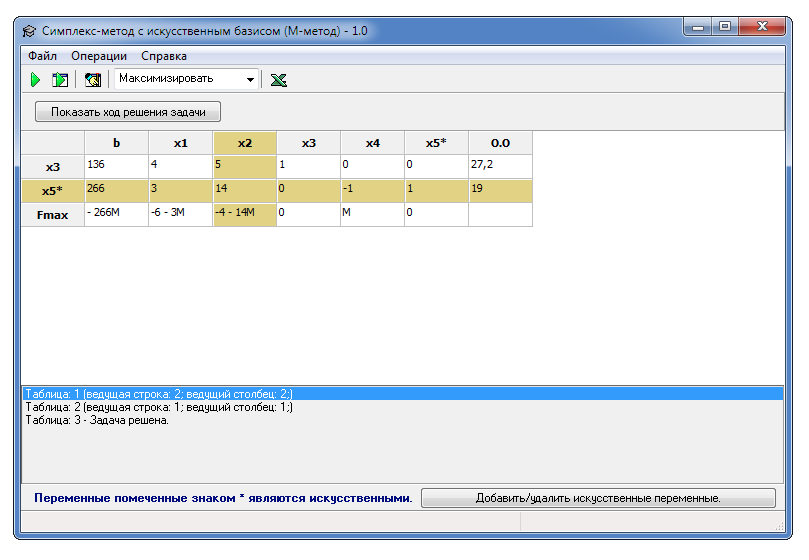Image resolution: width=809 pixels, height=560 pixels.
Task: Click the x3 column header
Action: coord(309,143)
